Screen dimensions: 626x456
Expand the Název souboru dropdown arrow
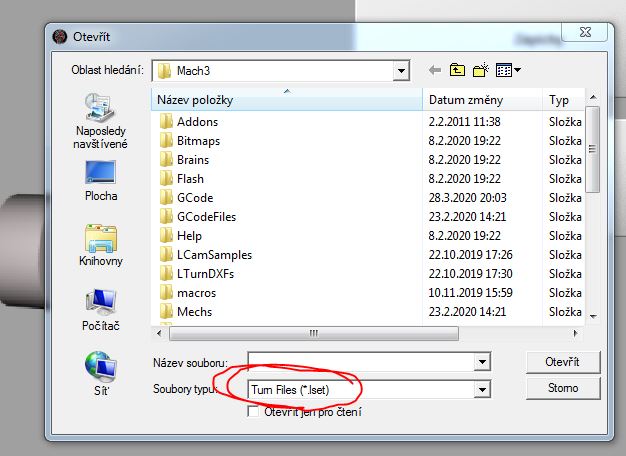click(483, 361)
